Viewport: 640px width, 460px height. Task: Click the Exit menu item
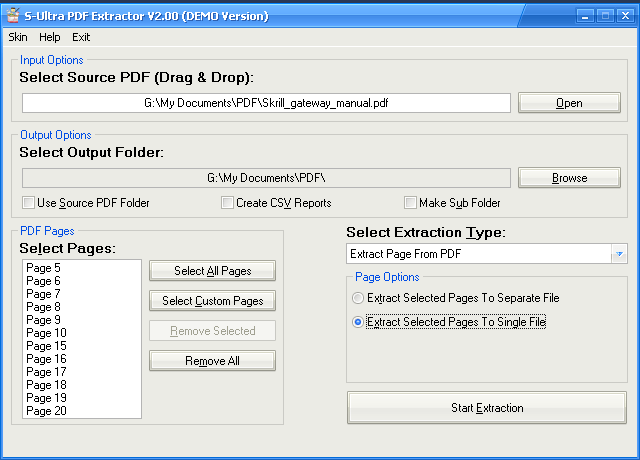(81, 37)
